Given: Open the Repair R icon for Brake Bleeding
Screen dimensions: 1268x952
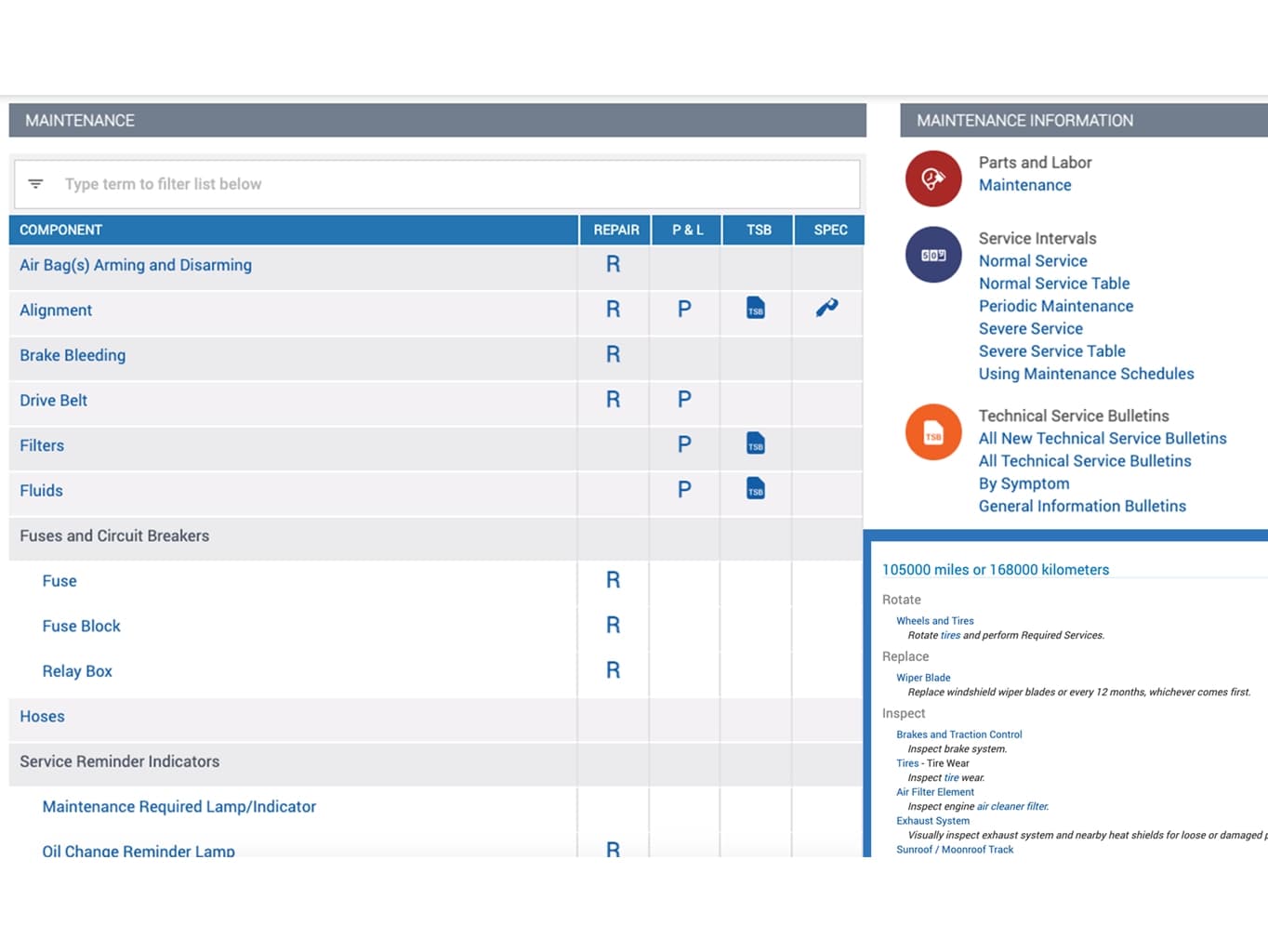Looking at the screenshot, I should pos(613,354).
